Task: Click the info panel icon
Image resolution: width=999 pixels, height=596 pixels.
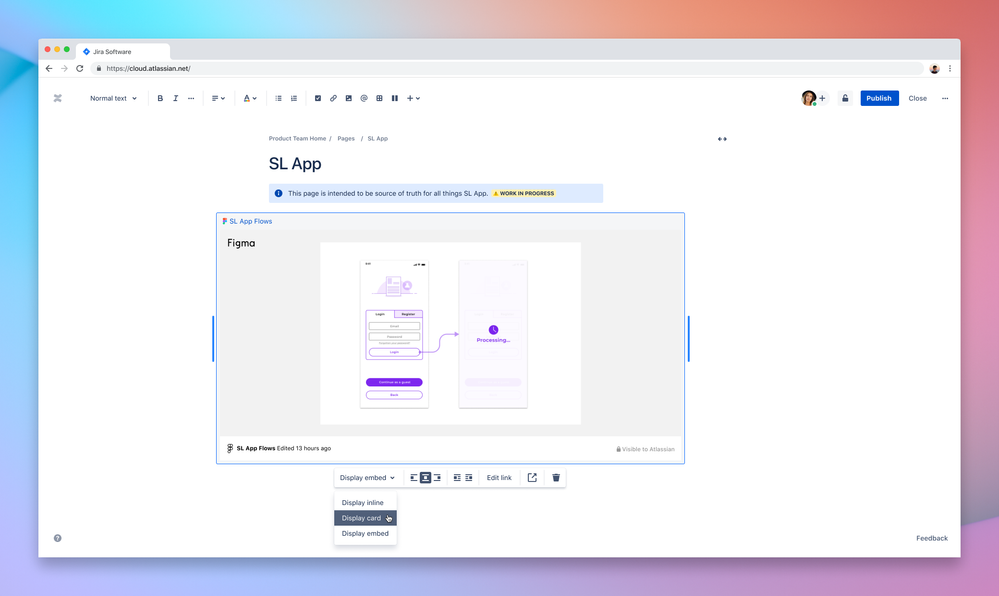Action: tap(278, 193)
